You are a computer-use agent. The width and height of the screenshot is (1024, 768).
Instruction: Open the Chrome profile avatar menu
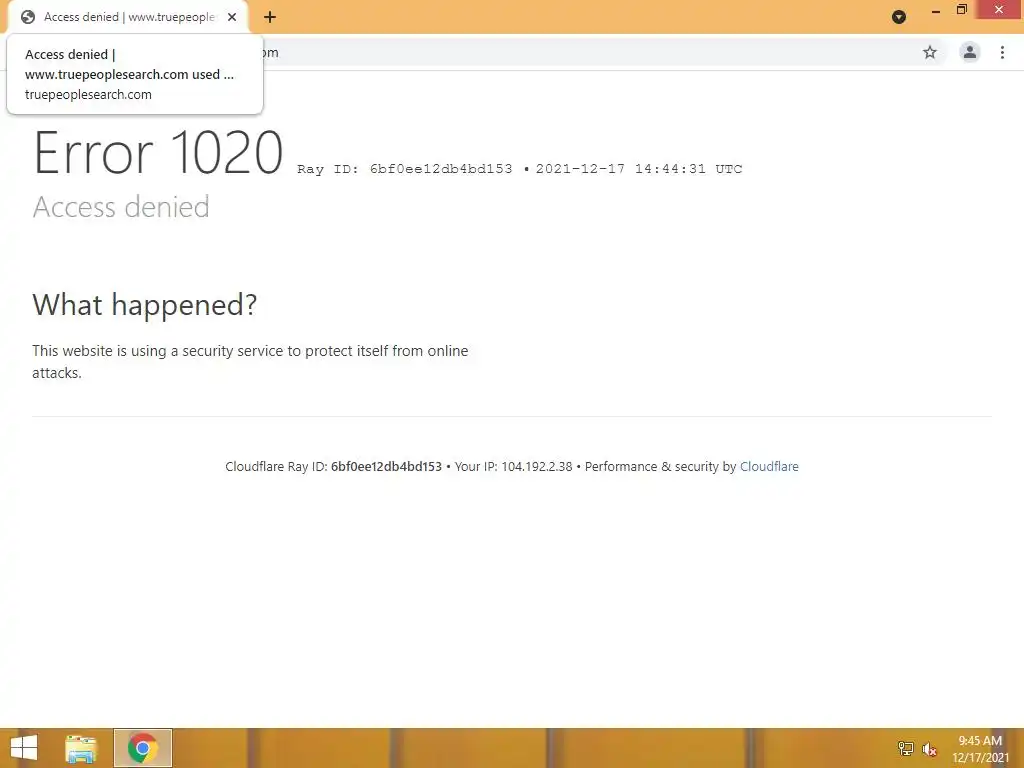(x=970, y=52)
